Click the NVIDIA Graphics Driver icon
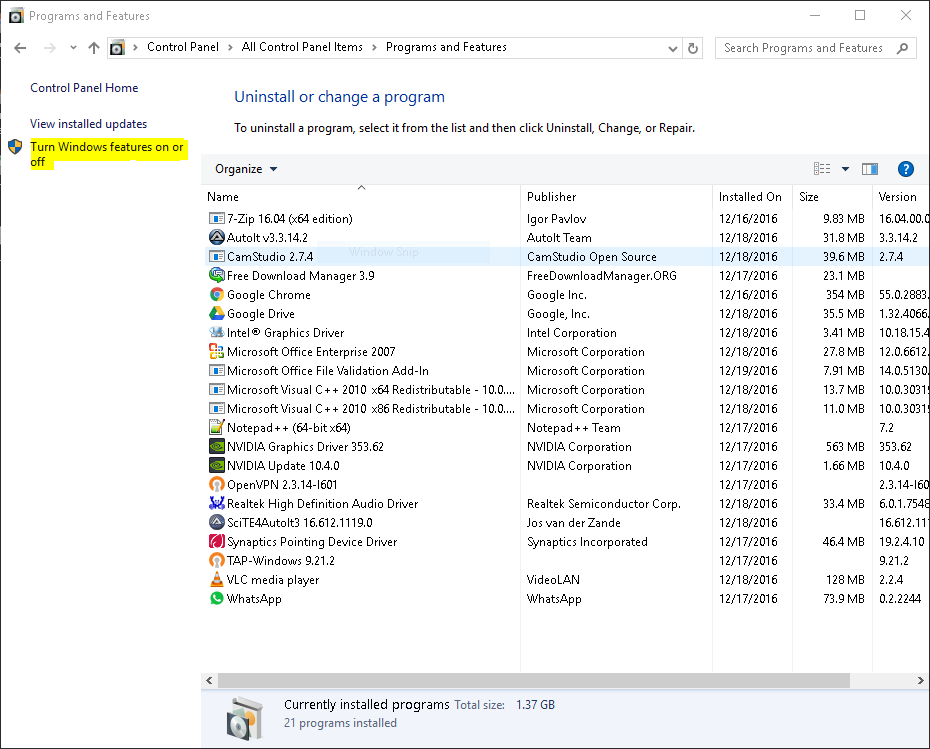The height and width of the screenshot is (749, 930). click(216, 446)
